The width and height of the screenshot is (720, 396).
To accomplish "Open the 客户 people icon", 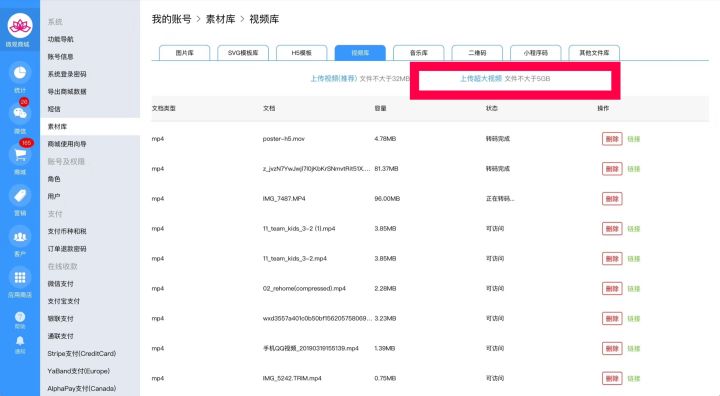I will [20, 237].
